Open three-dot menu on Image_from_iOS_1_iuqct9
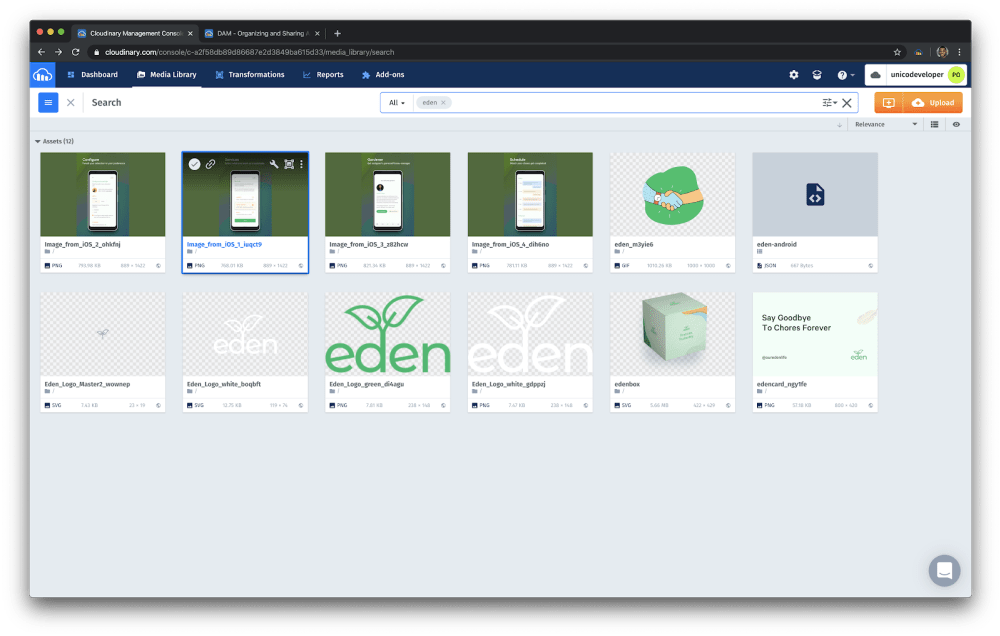The width and height of the screenshot is (1000, 636). pyautogui.click(x=302, y=165)
